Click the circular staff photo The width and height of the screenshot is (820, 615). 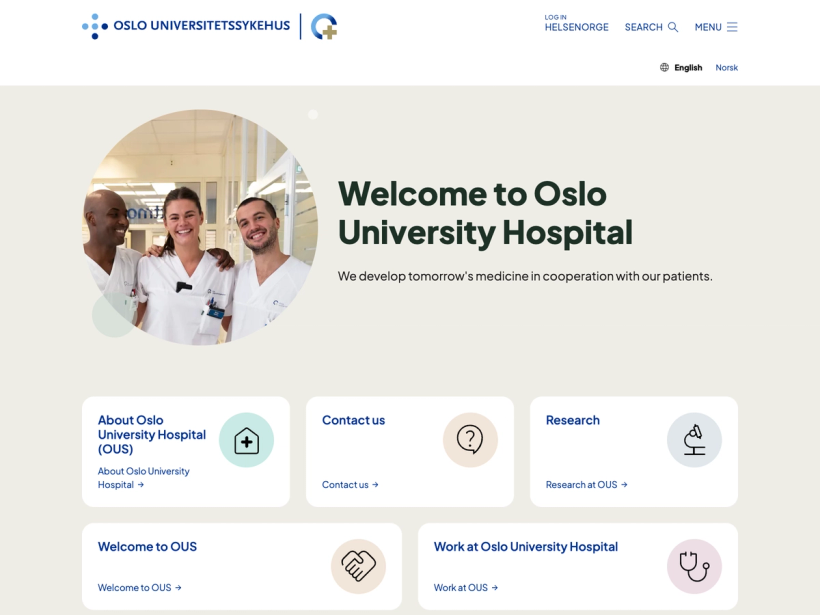(200, 227)
